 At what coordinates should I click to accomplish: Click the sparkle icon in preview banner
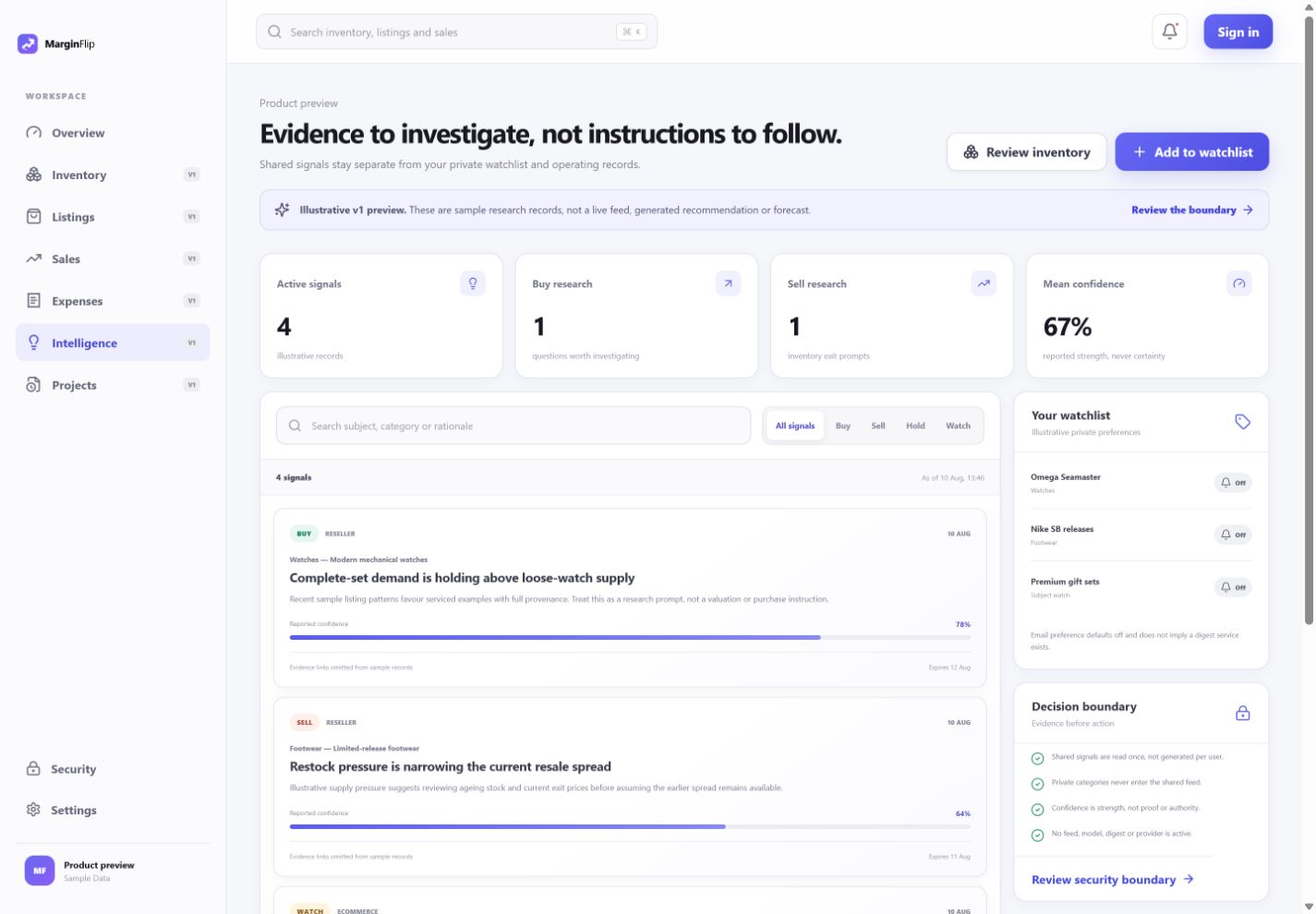click(283, 210)
